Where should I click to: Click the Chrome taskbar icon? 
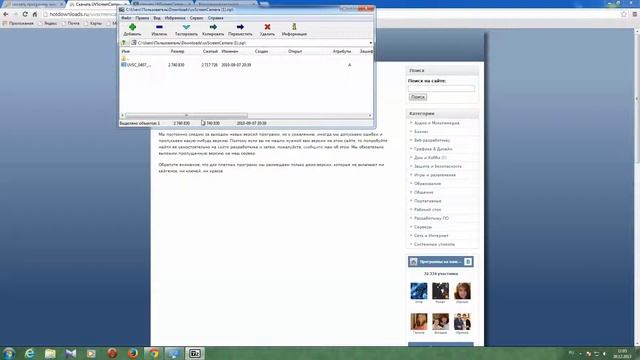click(153, 353)
